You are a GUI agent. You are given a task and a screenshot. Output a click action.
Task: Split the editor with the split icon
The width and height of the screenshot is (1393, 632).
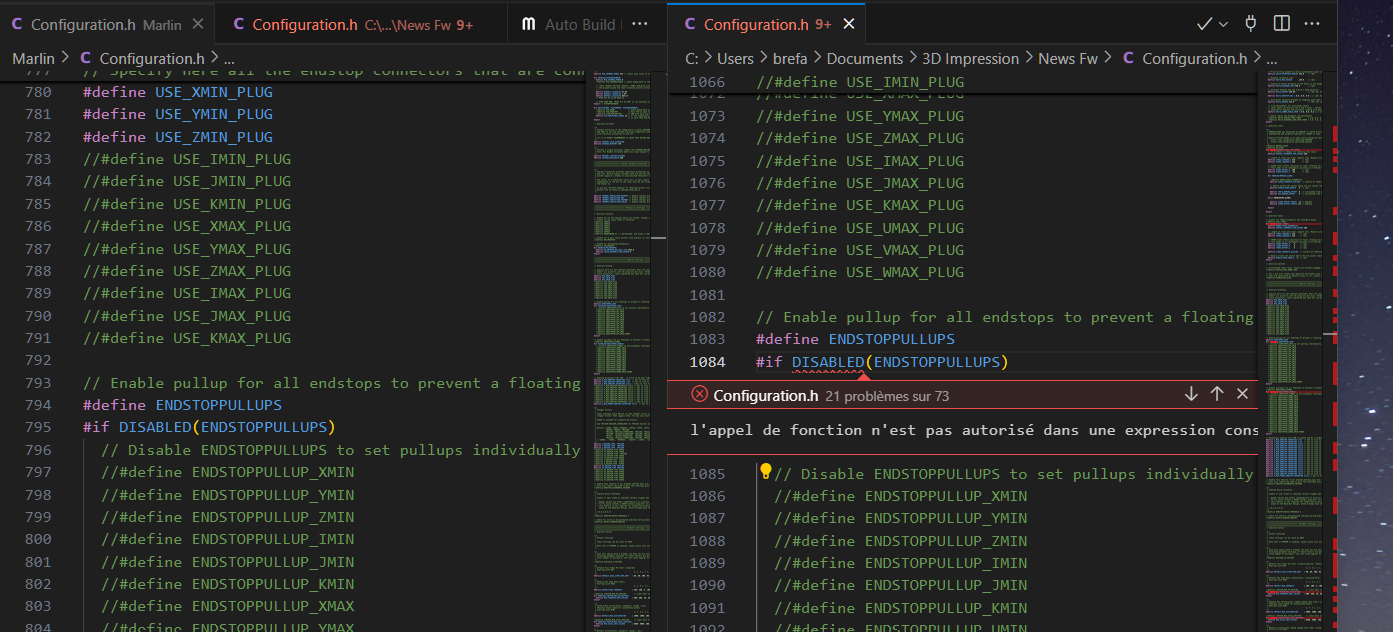click(x=1282, y=24)
